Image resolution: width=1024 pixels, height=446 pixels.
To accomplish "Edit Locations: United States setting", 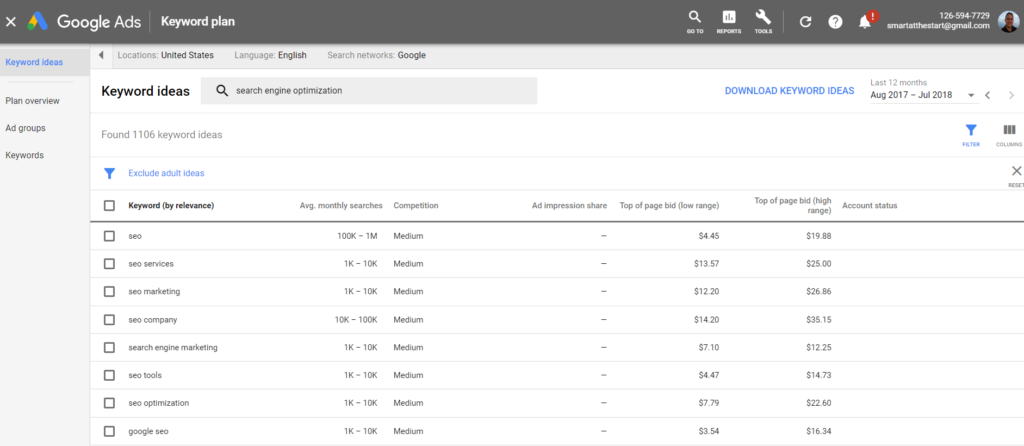I will tap(165, 56).
